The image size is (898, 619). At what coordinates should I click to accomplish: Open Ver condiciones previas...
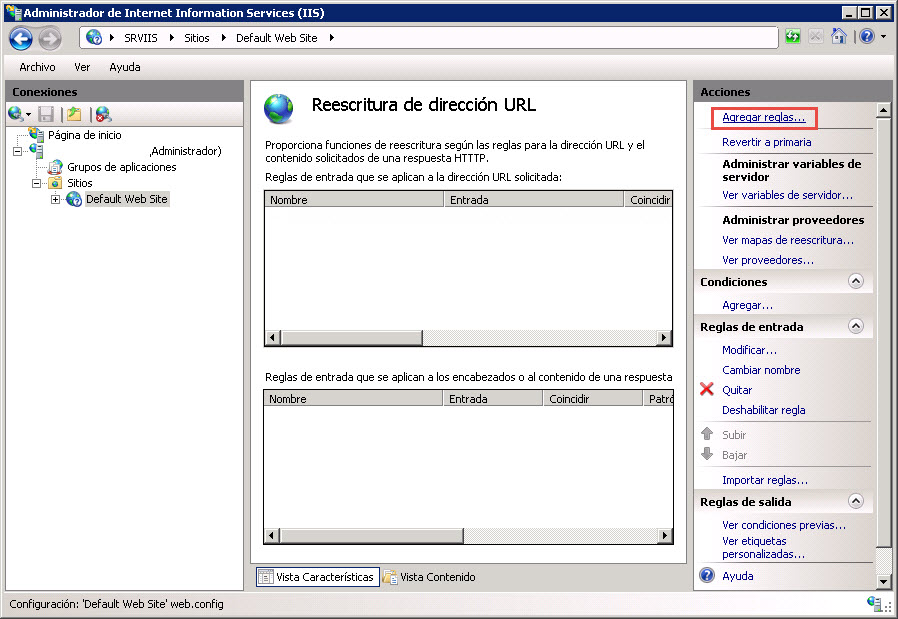coord(783,525)
